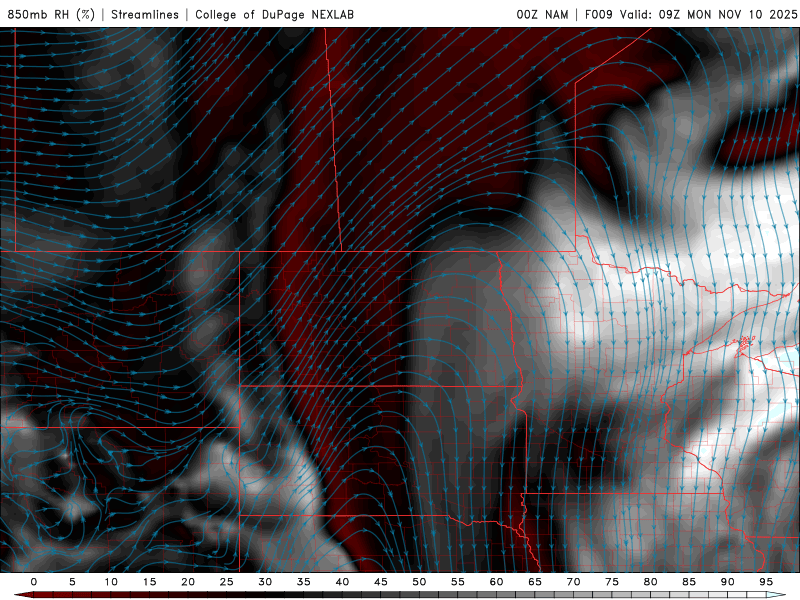Select the "20" scale label
The width and height of the screenshot is (800, 600).
point(188,582)
